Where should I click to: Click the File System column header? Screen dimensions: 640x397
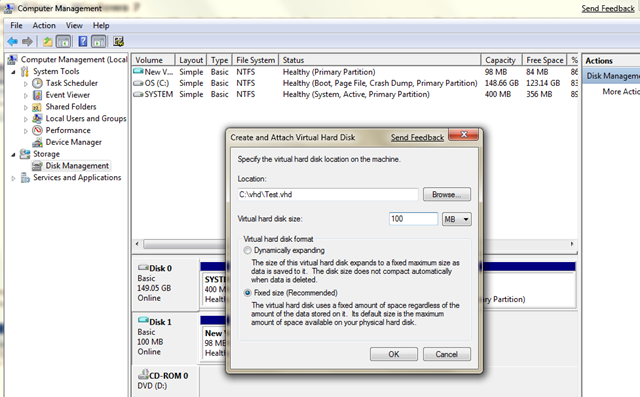(255, 60)
